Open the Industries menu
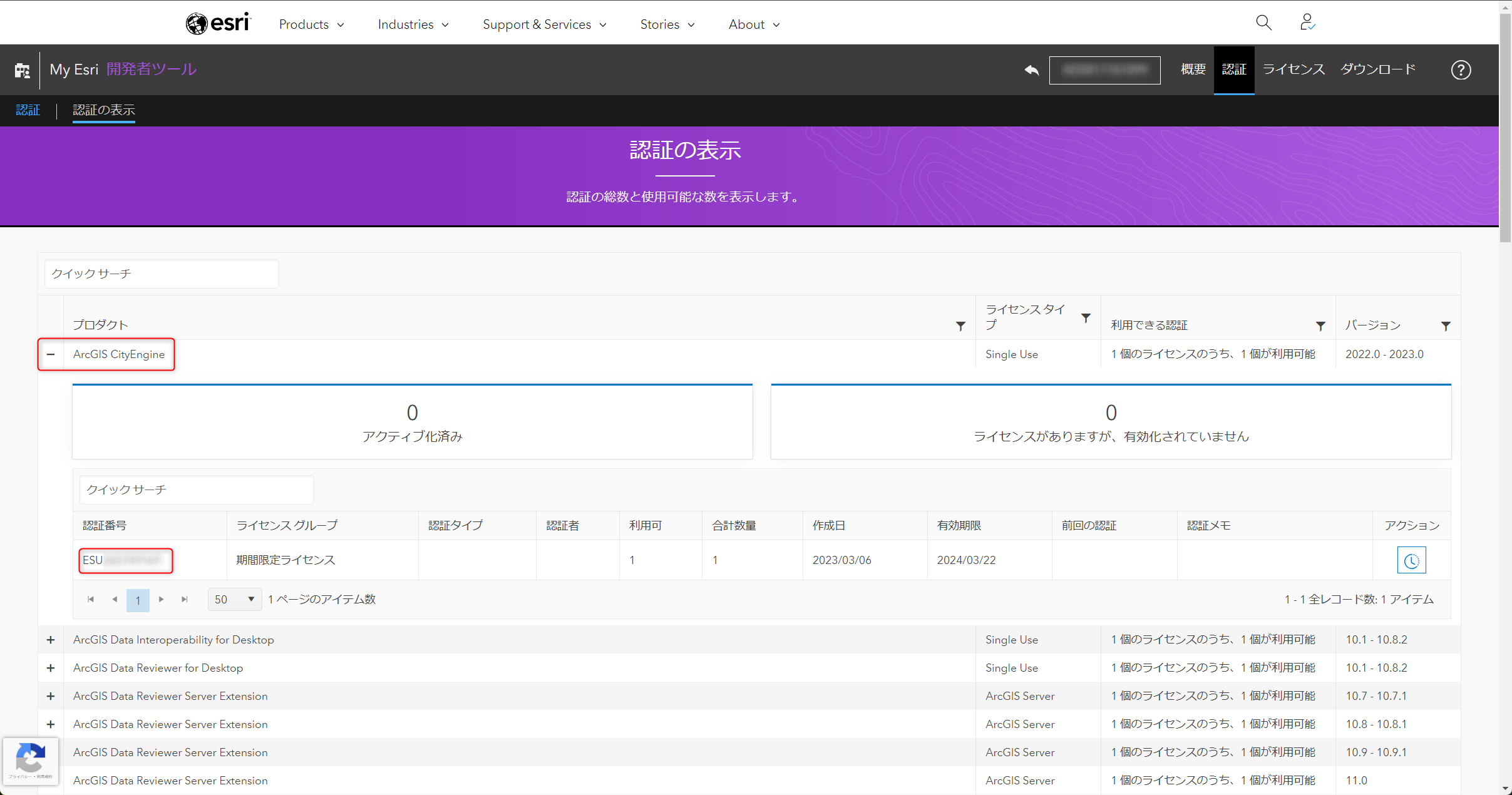Image resolution: width=1512 pixels, height=795 pixels. 413,24
